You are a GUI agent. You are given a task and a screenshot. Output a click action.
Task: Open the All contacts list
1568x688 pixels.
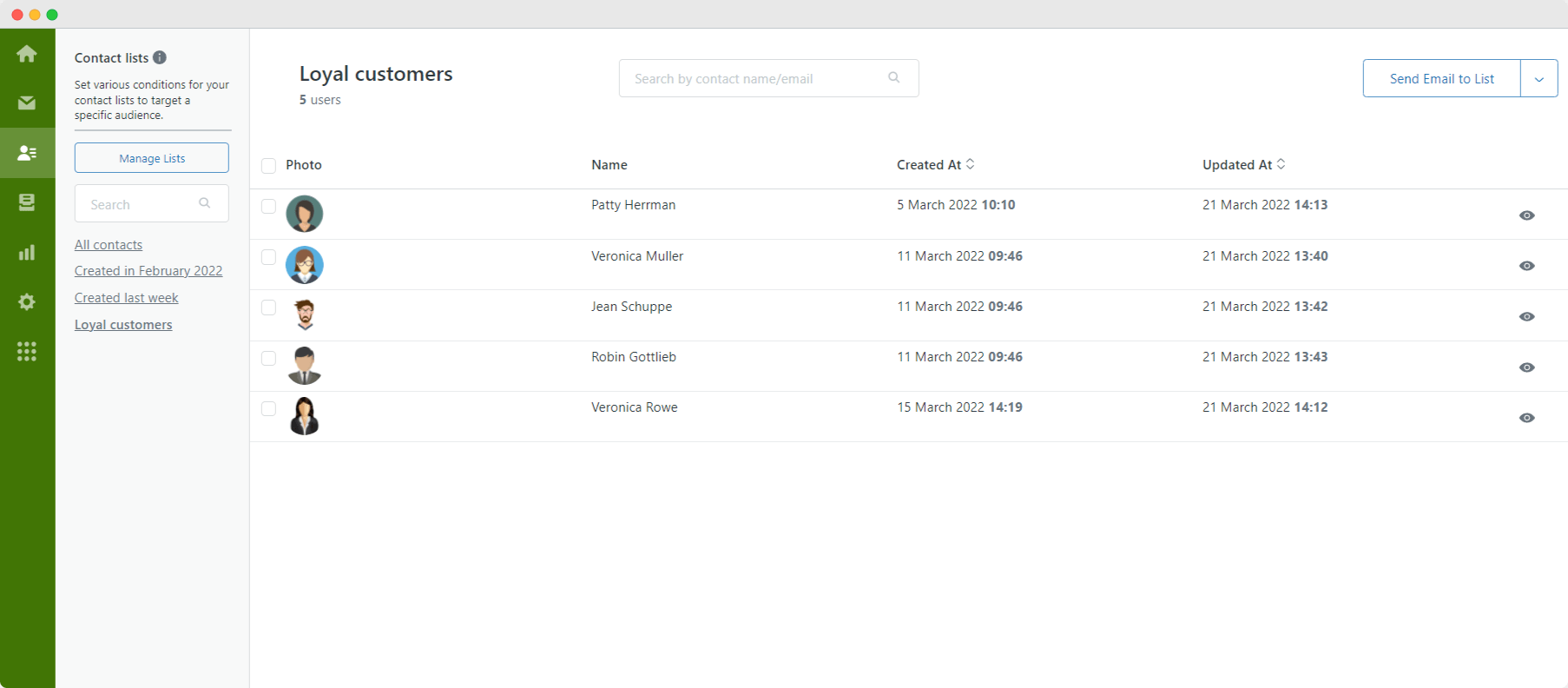pos(109,245)
